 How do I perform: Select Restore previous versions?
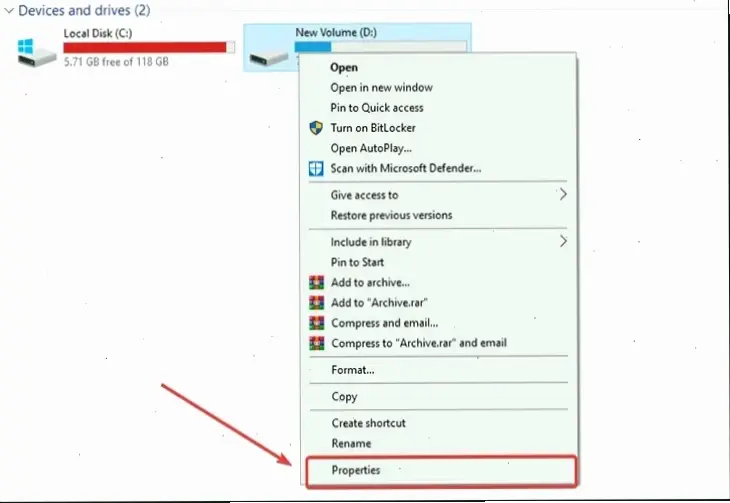(x=391, y=215)
